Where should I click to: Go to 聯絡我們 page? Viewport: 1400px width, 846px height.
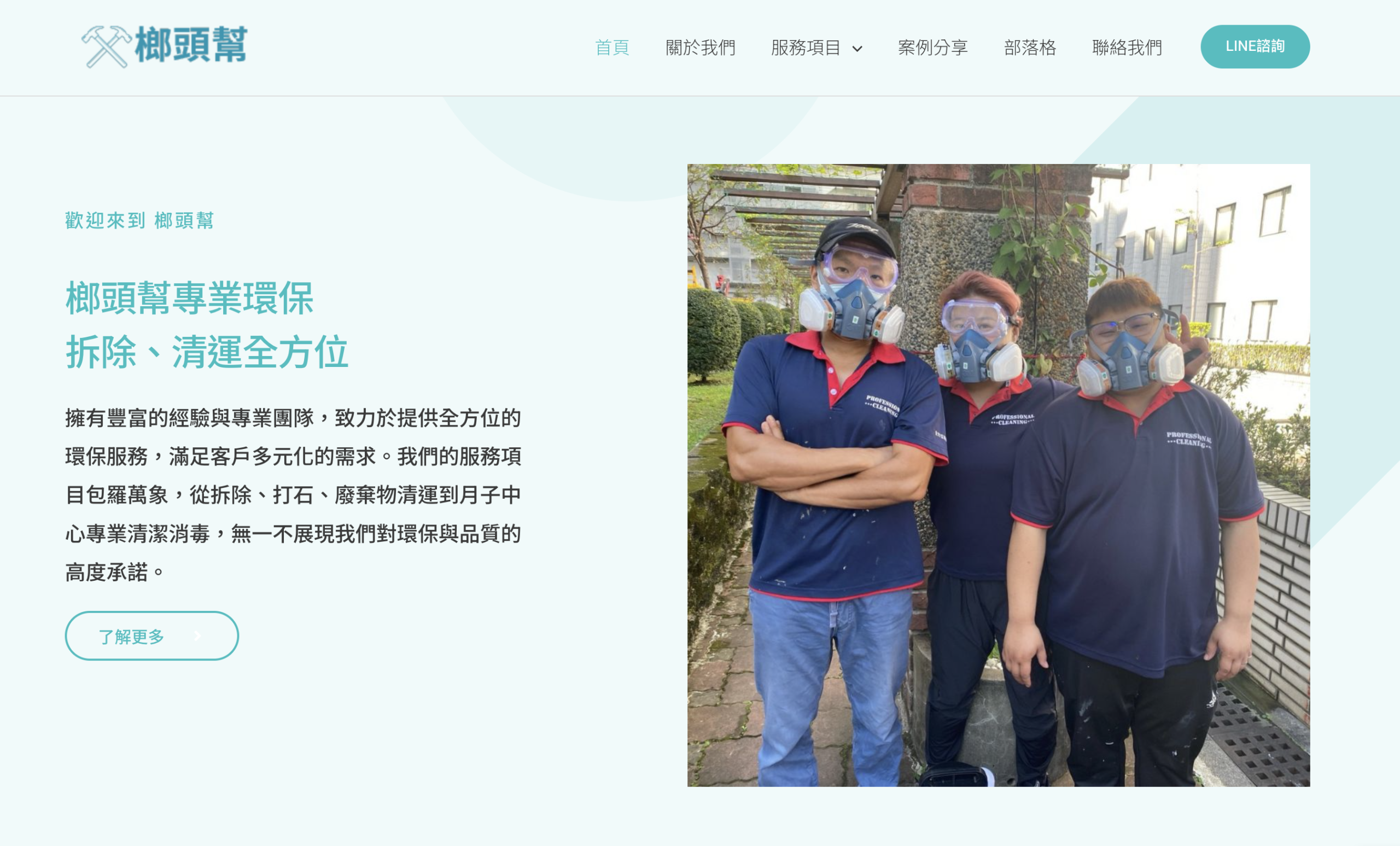click(x=1127, y=47)
